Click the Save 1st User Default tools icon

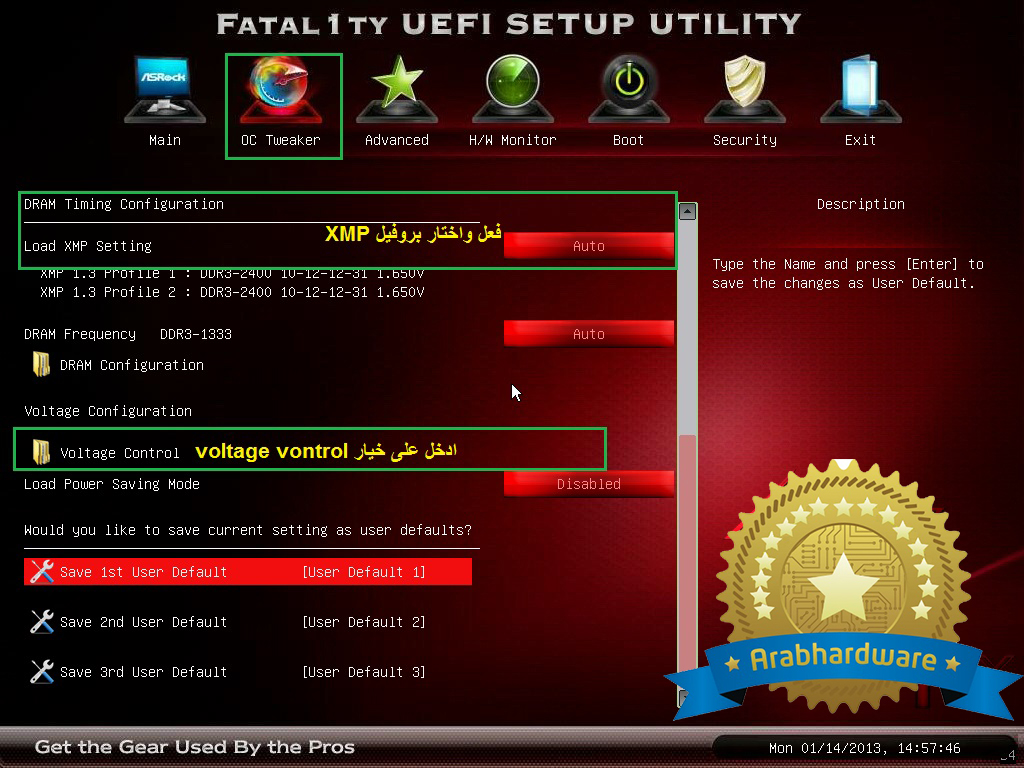42,571
